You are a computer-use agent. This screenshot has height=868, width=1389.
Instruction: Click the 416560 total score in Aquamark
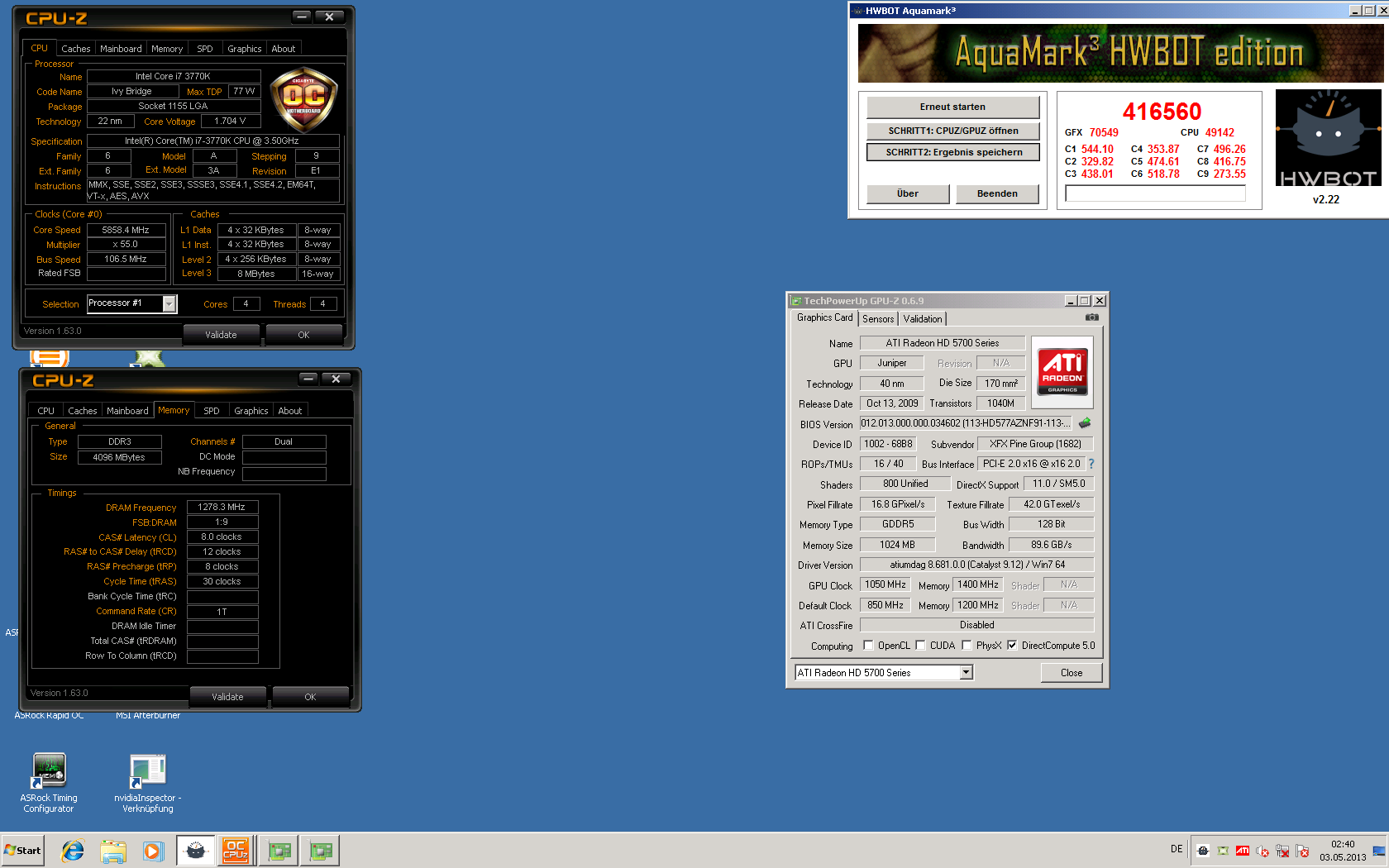tap(1162, 112)
